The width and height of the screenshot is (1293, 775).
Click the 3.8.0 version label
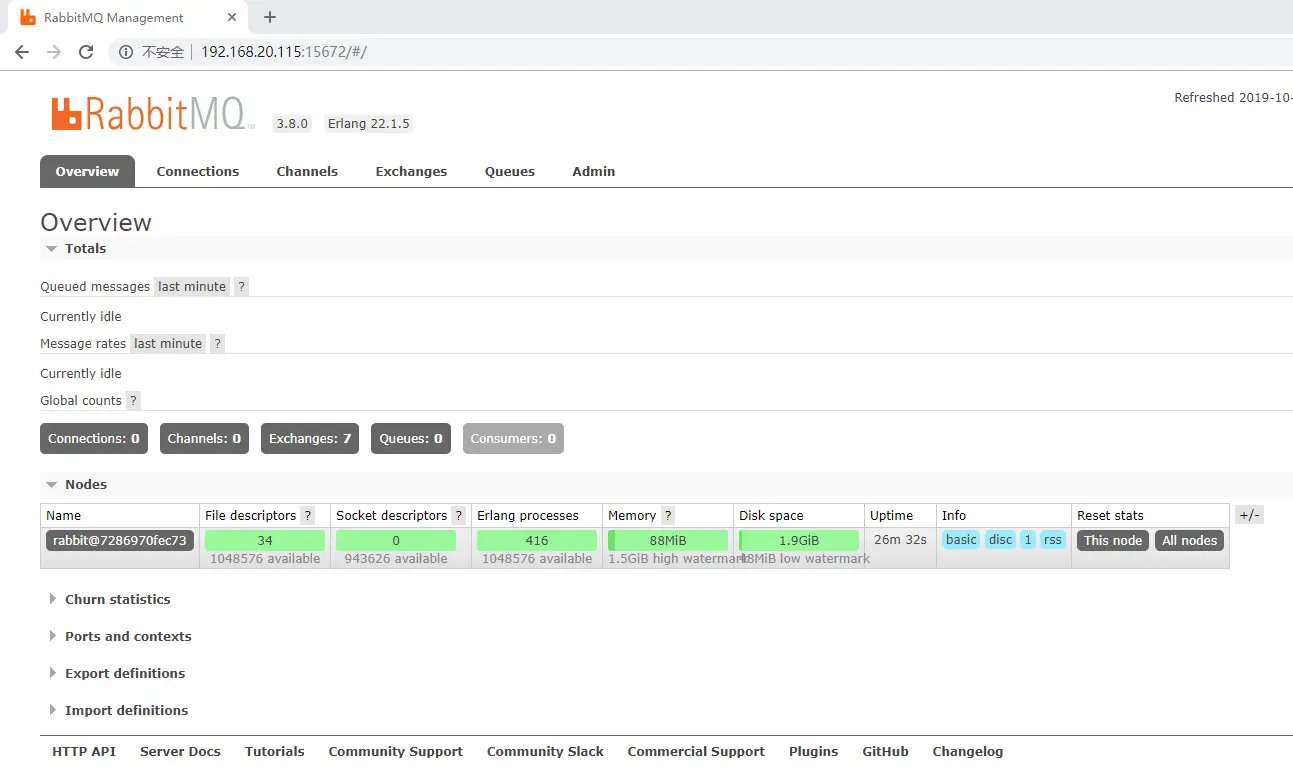tap(292, 124)
